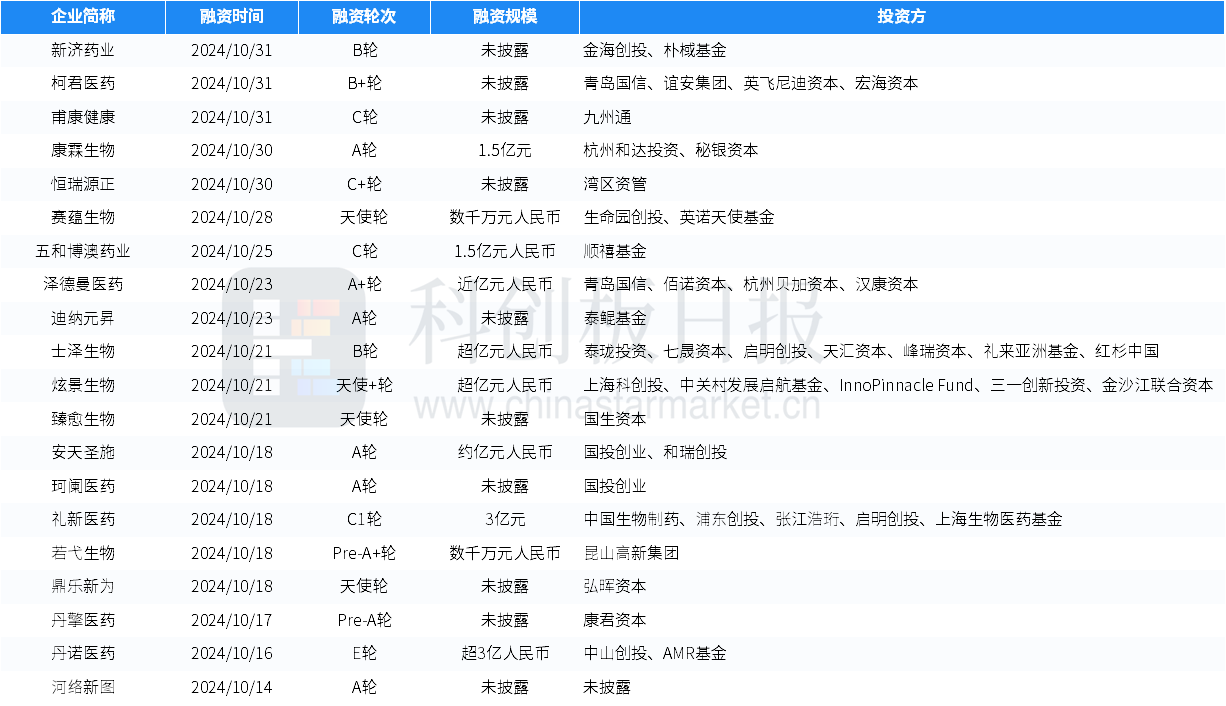Screen dimensions: 1226x706
Task: Click the 融资规模 column header
Action: (x=504, y=17)
